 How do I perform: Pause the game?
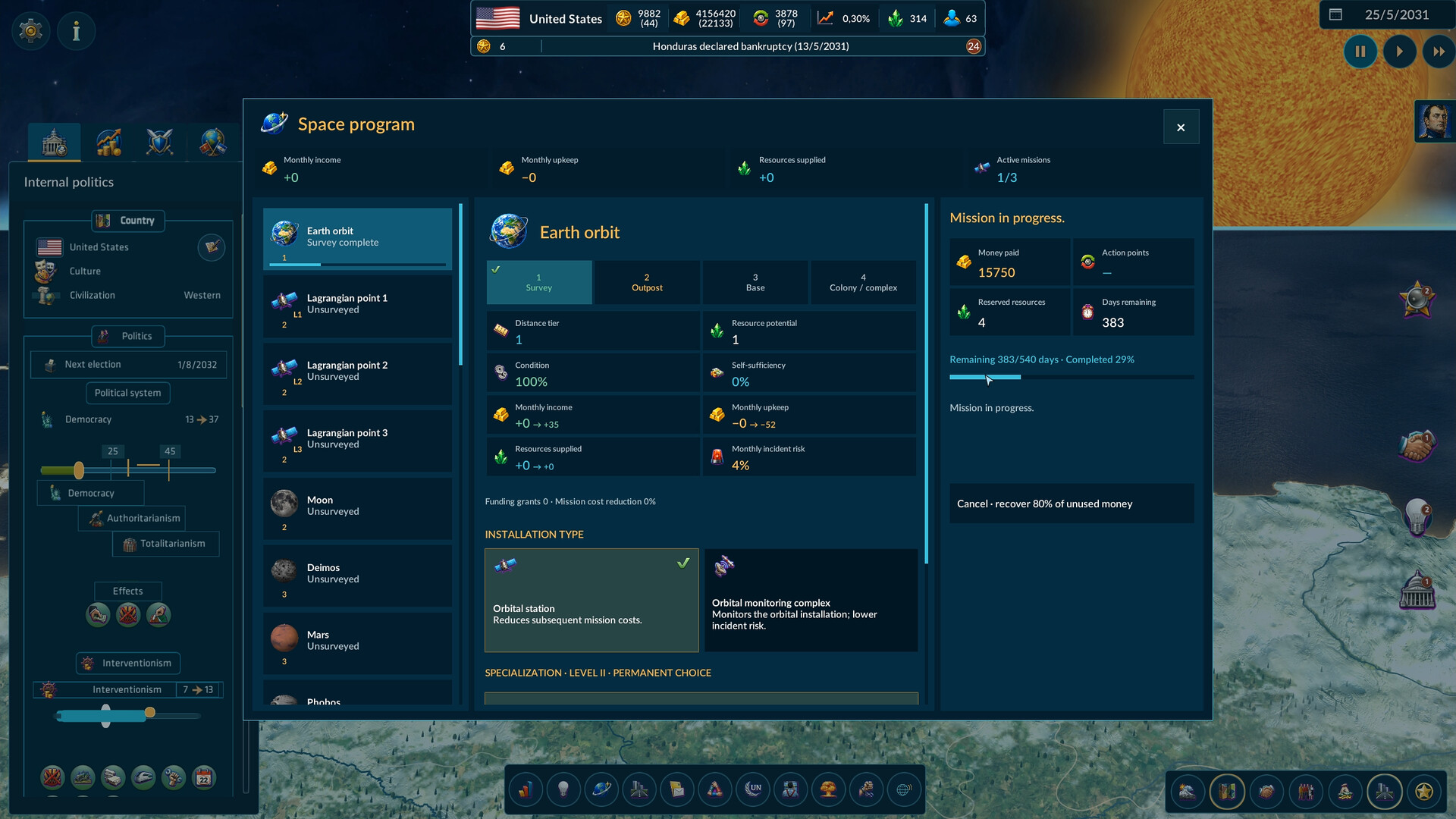(1360, 52)
